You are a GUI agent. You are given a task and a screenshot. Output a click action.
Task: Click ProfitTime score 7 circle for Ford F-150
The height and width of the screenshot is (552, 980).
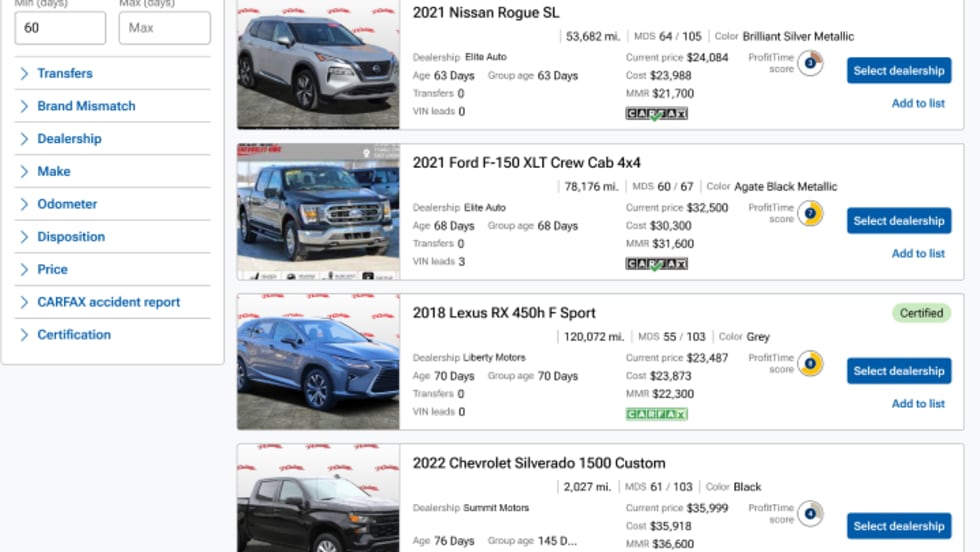click(x=810, y=213)
